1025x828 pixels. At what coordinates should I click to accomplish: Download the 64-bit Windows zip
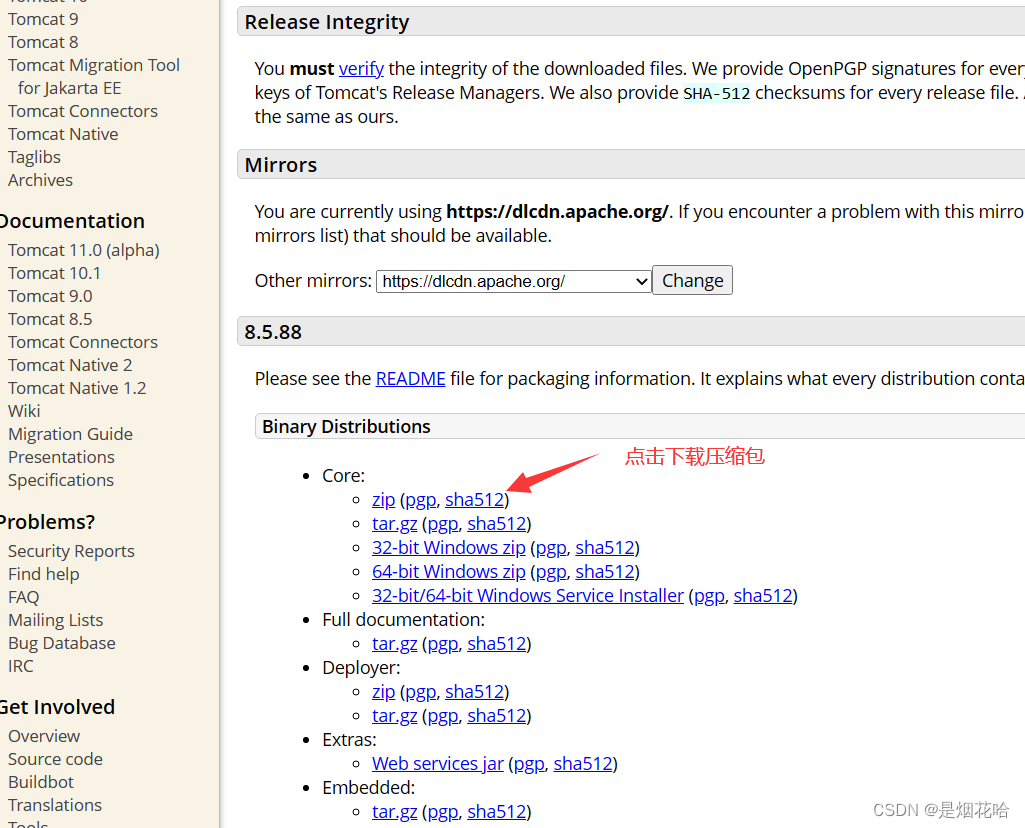pos(449,572)
